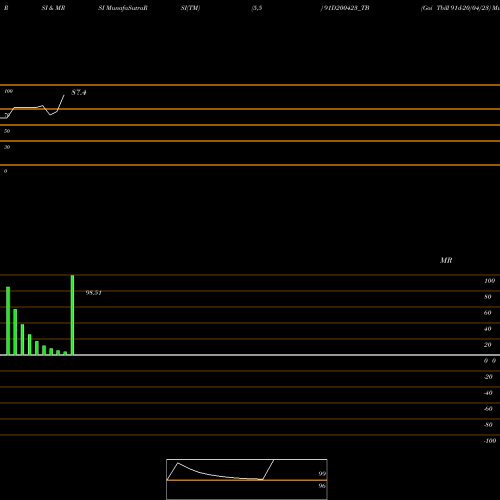Click the -20 tick on the MR axis
This screenshot has height=500, width=500.
488,377
